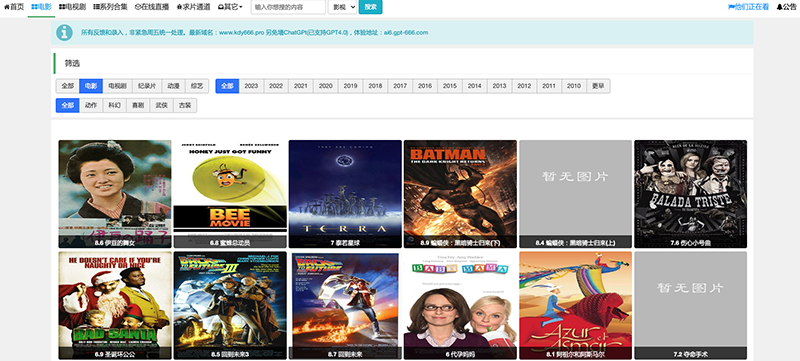
Task: Click the 搜索 search button
Action: (370, 7)
